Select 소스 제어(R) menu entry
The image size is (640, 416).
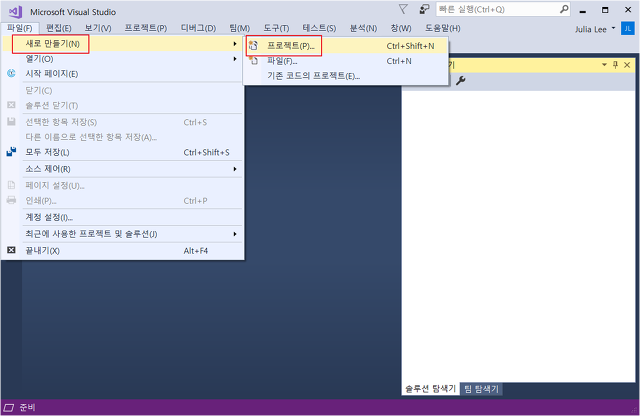[122, 169]
